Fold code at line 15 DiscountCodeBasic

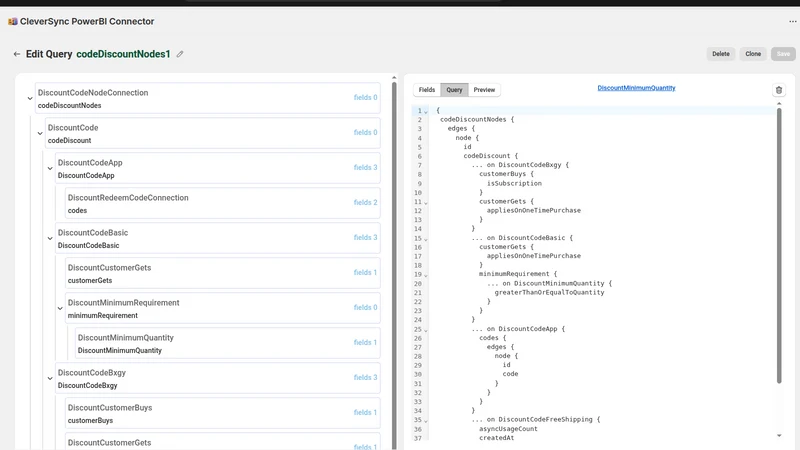(426, 239)
